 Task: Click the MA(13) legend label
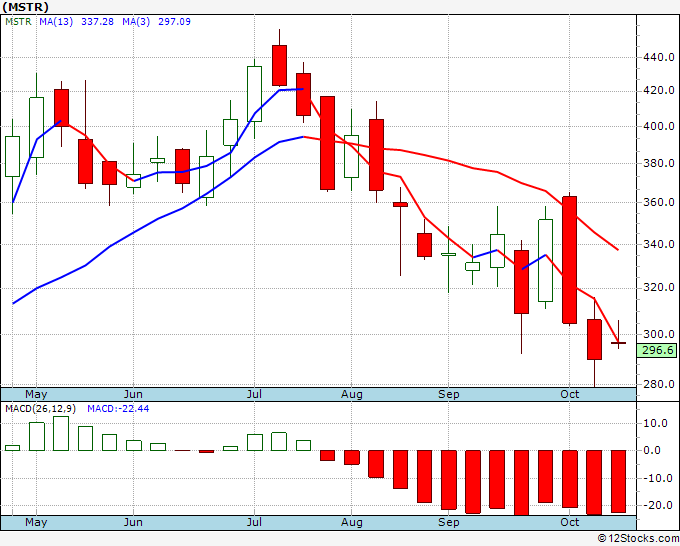coord(56,22)
